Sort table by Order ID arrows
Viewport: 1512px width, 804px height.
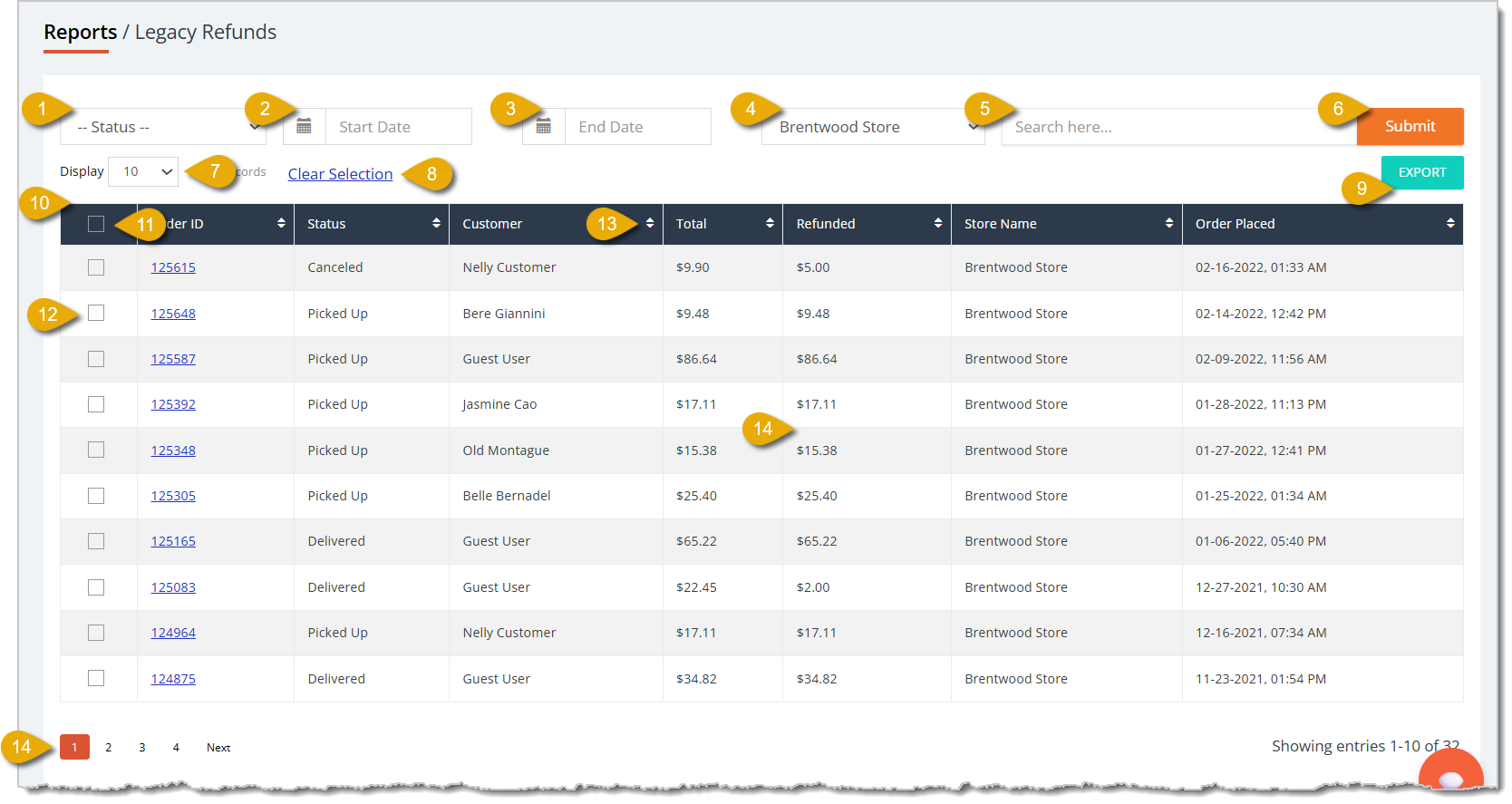[x=281, y=223]
